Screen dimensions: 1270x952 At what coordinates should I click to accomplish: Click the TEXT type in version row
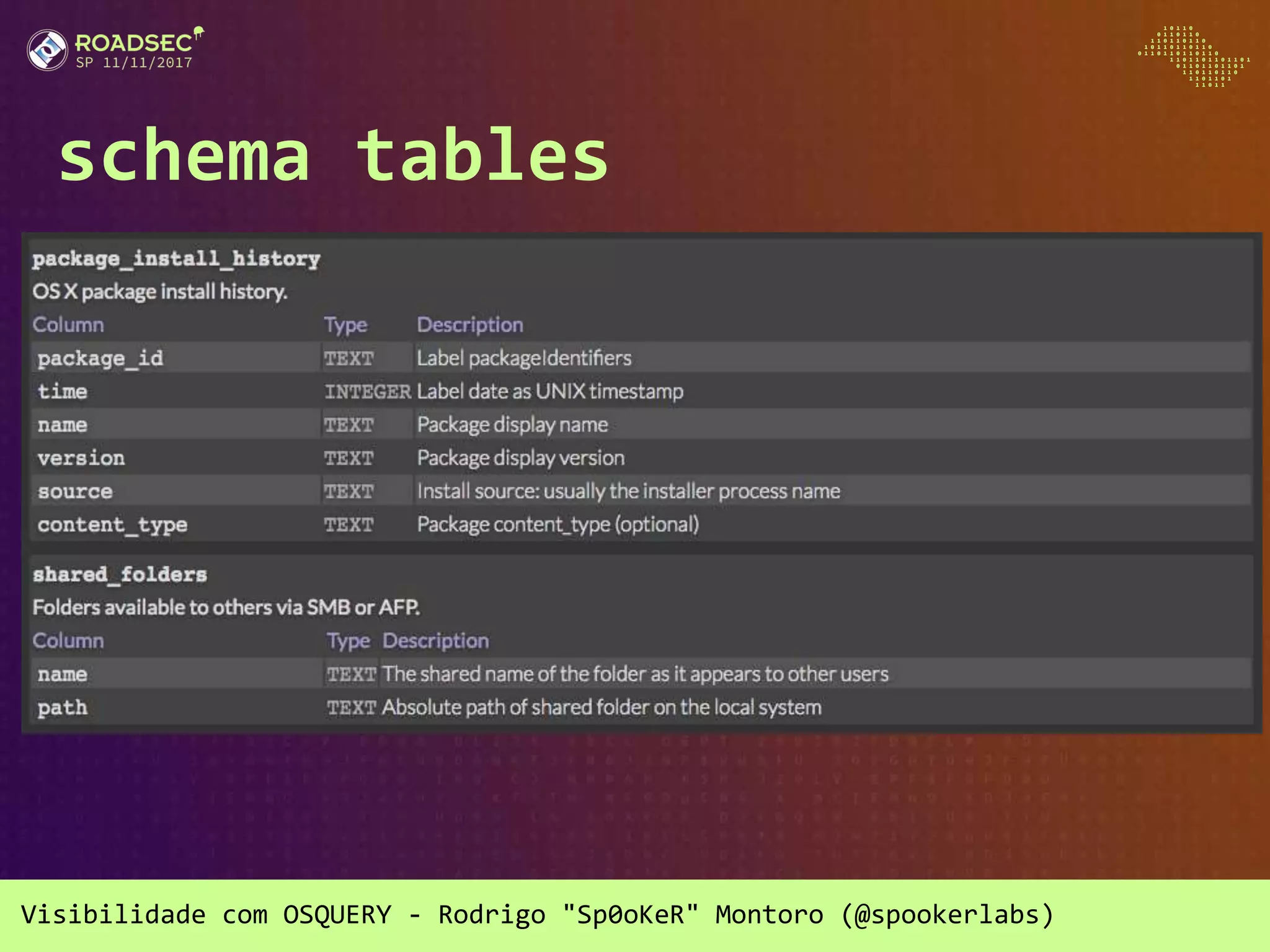tap(349, 458)
